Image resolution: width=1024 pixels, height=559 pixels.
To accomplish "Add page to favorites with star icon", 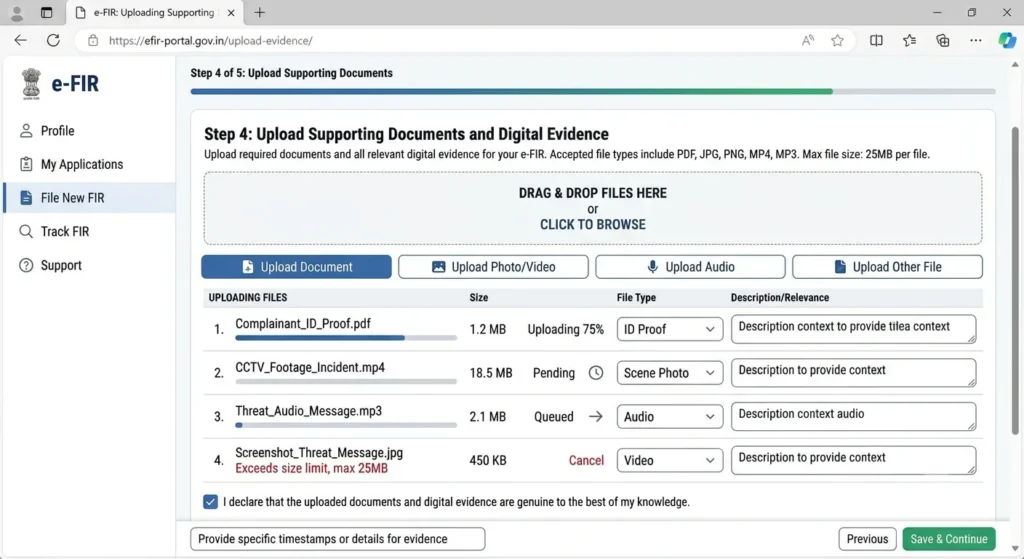I will tap(837, 40).
